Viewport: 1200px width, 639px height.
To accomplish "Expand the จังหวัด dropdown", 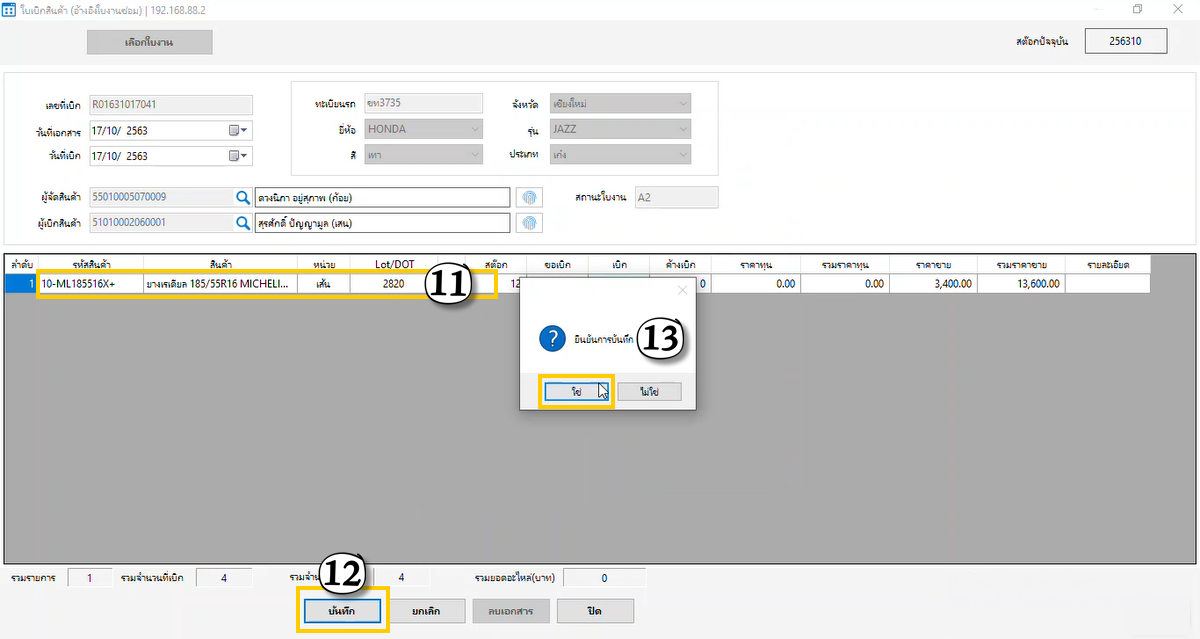I will click(x=682, y=103).
